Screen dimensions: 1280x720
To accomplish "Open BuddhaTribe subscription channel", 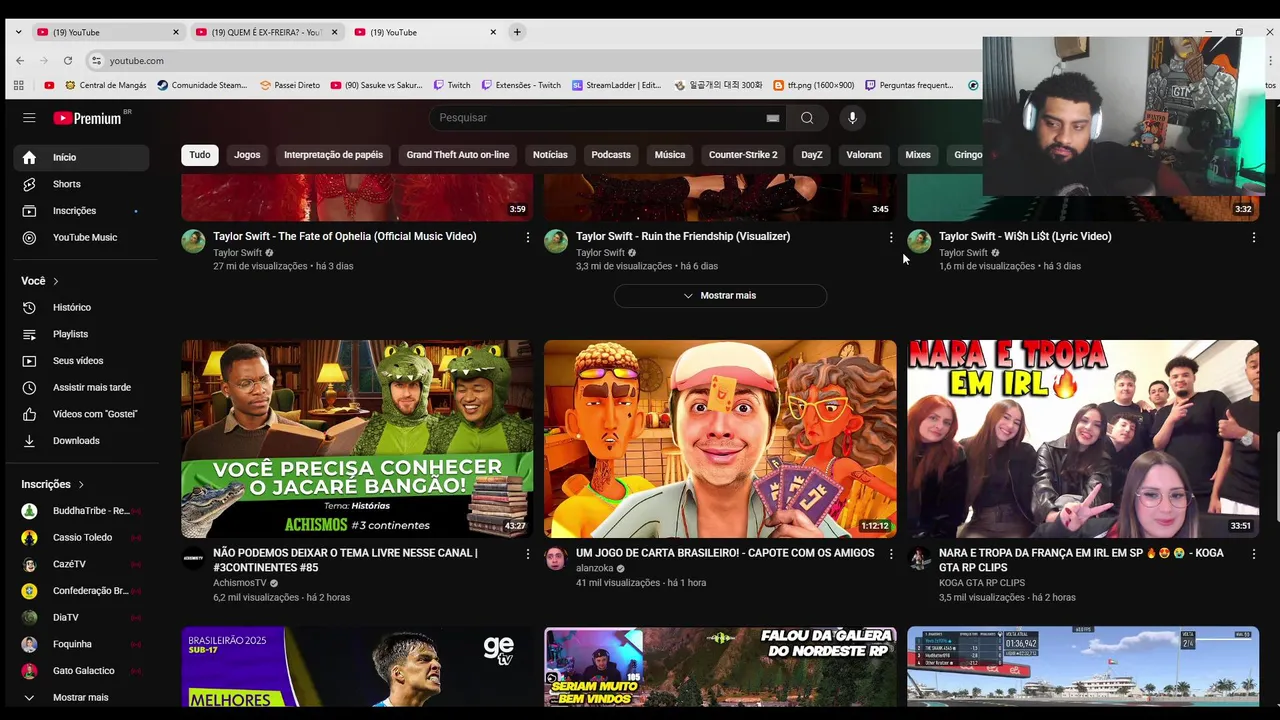I will pyautogui.click(x=82, y=511).
